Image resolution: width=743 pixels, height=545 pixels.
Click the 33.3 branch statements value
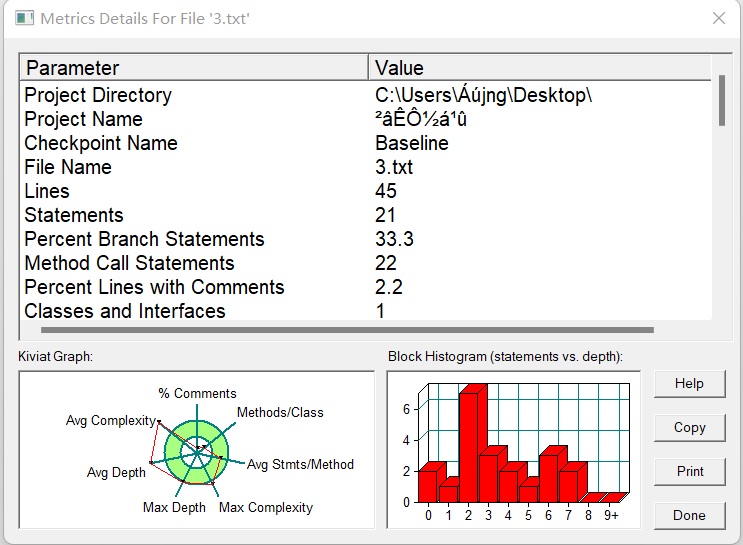(394, 239)
